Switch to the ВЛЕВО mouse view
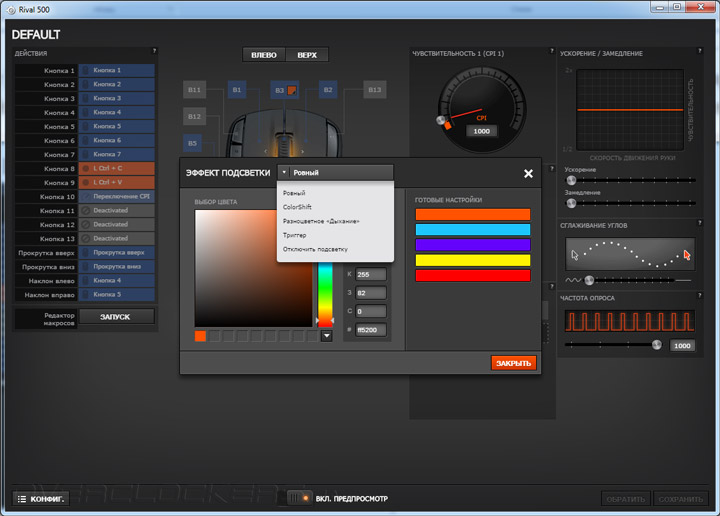Image resolution: width=720 pixels, height=516 pixels. (x=264, y=55)
